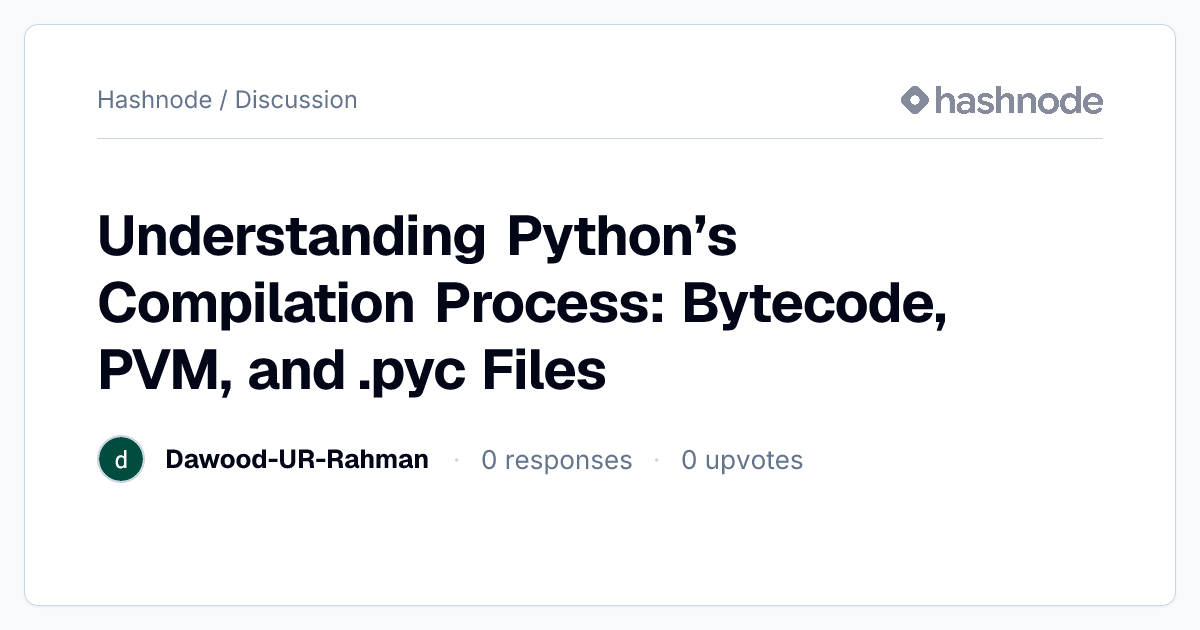1200x630 pixels.
Task: Click the slash separator in the breadcrumb
Action: (223, 100)
